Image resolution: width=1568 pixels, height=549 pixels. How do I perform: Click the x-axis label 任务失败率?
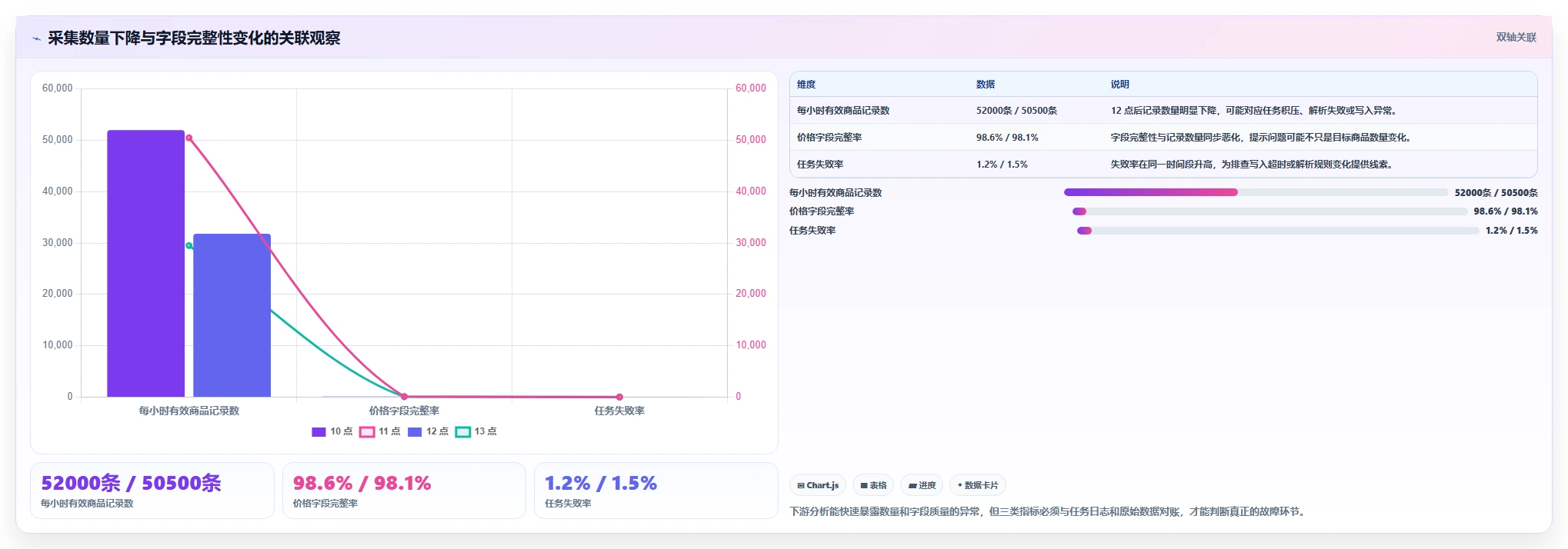pos(619,411)
